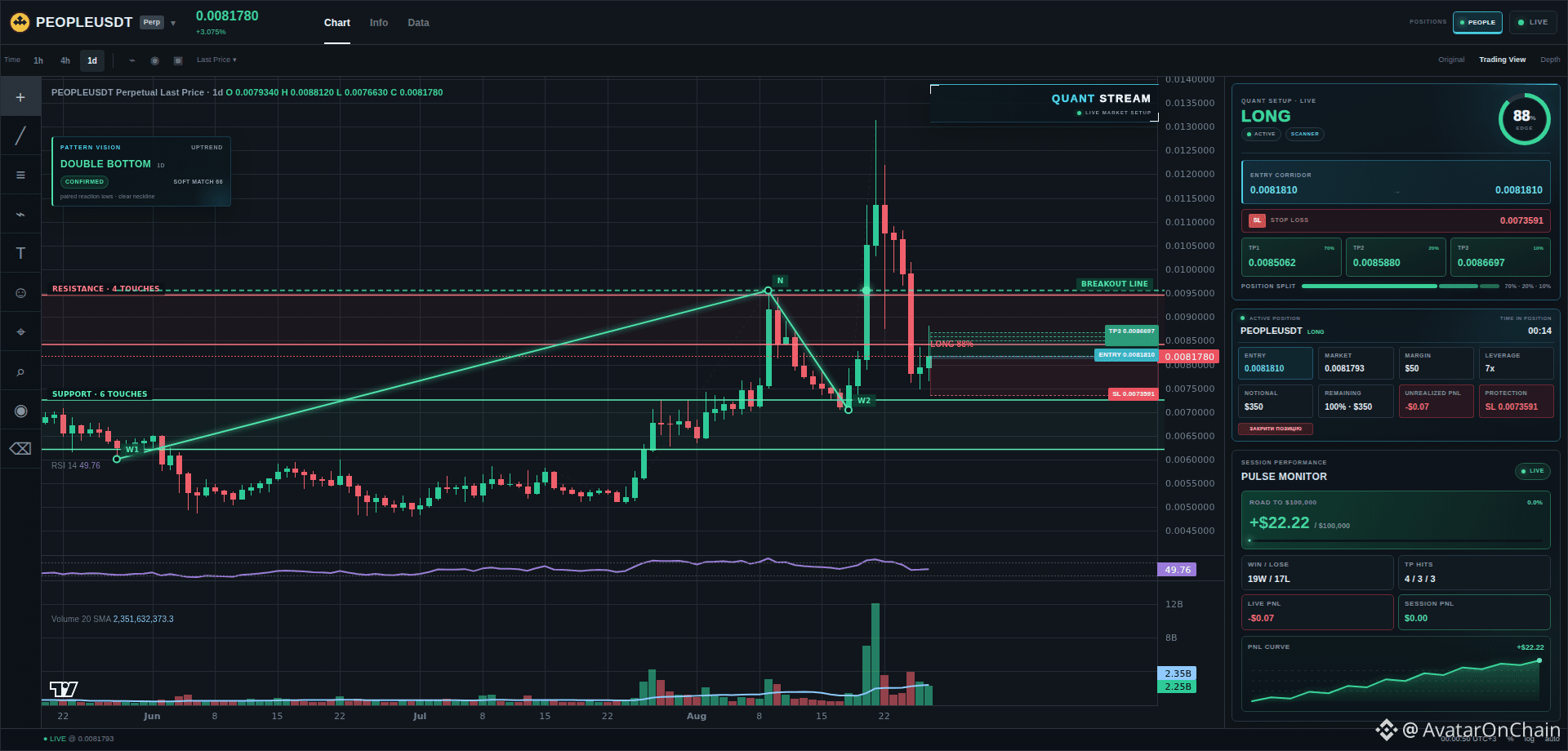Click the RSI value tag 49.76

(1177, 570)
